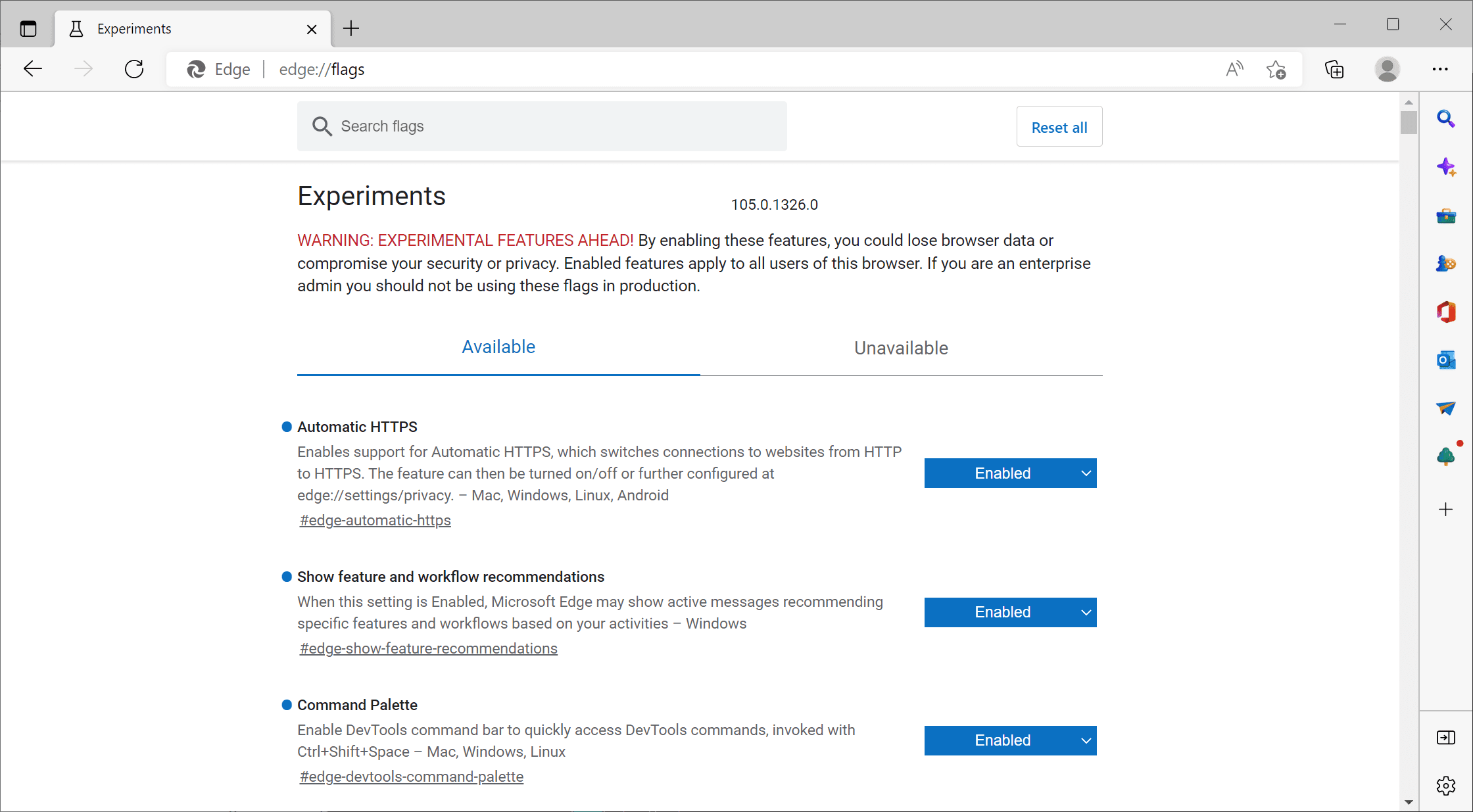Open the Games sidebar icon
Screen dimensions: 1473x812
tap(1445, 264)
